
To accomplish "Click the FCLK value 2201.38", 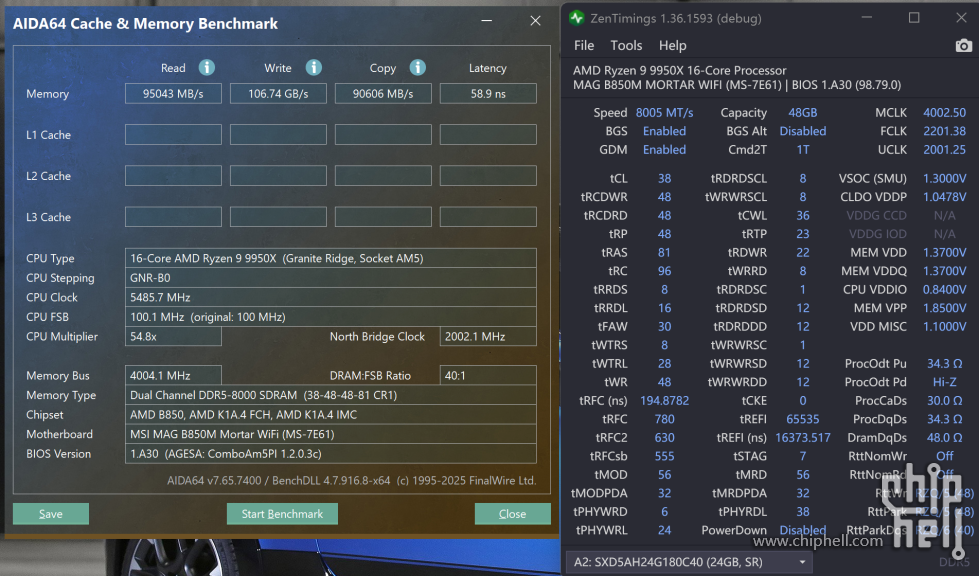I will click(944, 131).
